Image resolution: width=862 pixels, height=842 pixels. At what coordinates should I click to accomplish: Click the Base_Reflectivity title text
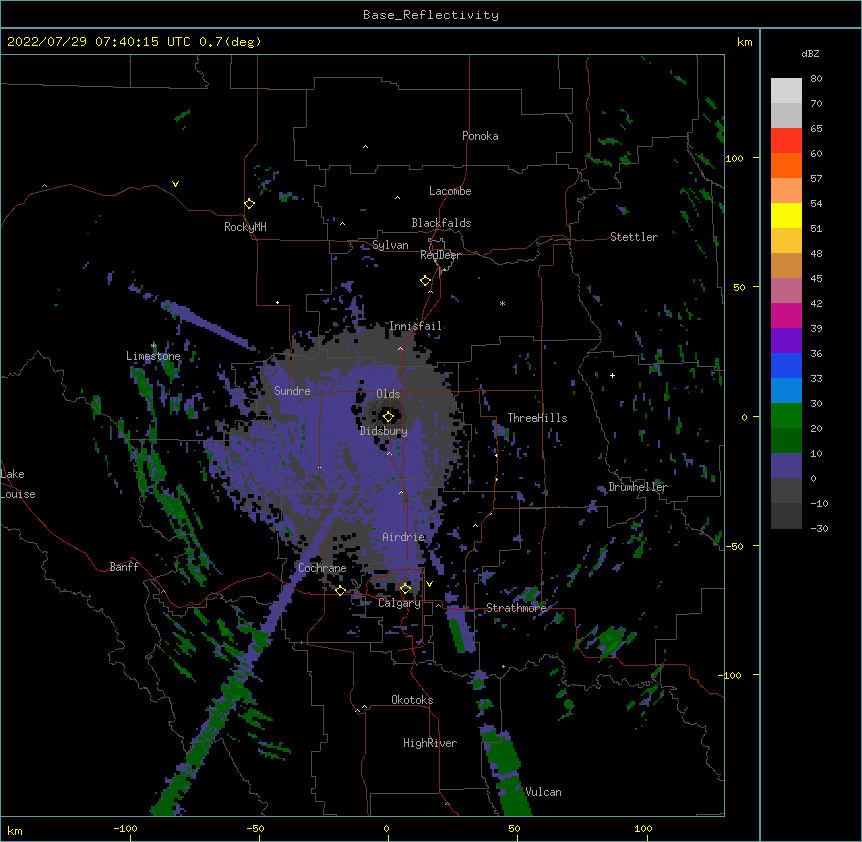coord(431,15)
